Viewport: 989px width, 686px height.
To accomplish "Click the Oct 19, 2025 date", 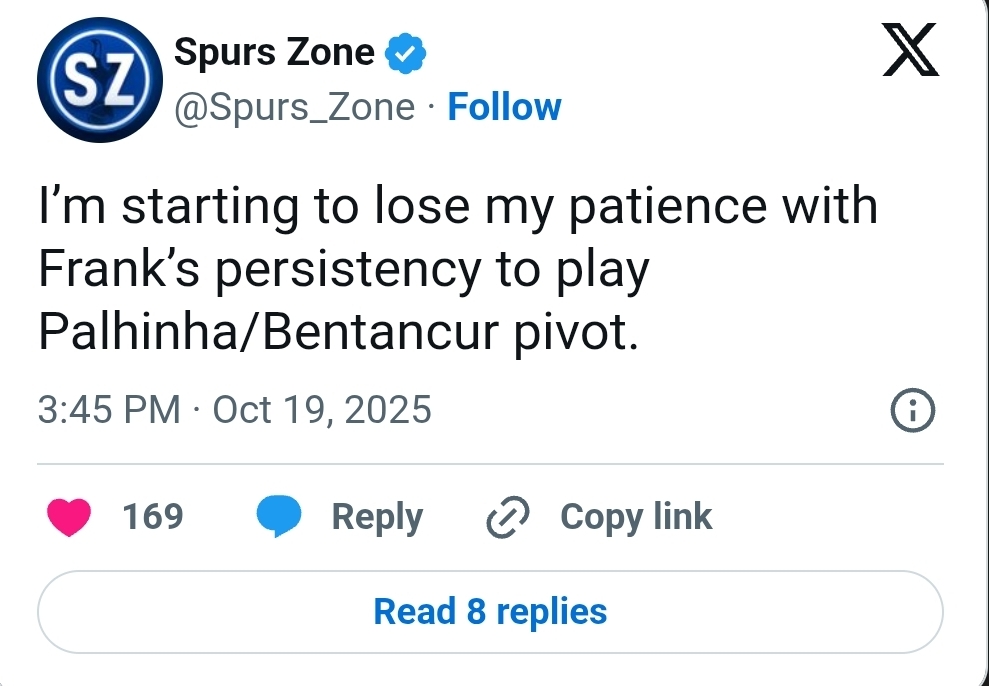I will [322, 410].
